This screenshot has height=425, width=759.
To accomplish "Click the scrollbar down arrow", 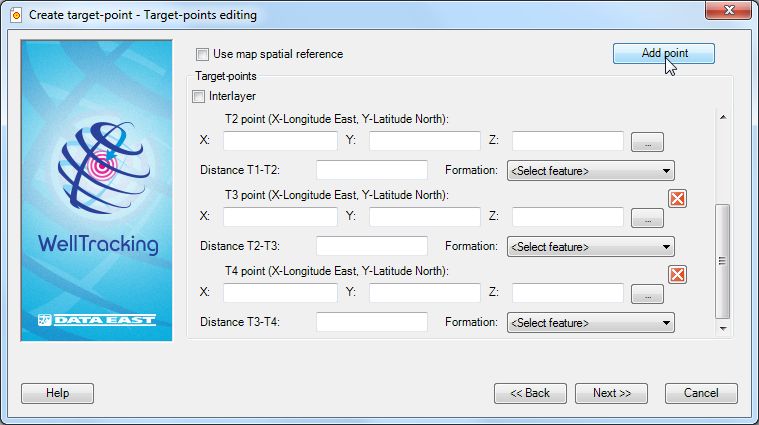I will coord(723,329).
